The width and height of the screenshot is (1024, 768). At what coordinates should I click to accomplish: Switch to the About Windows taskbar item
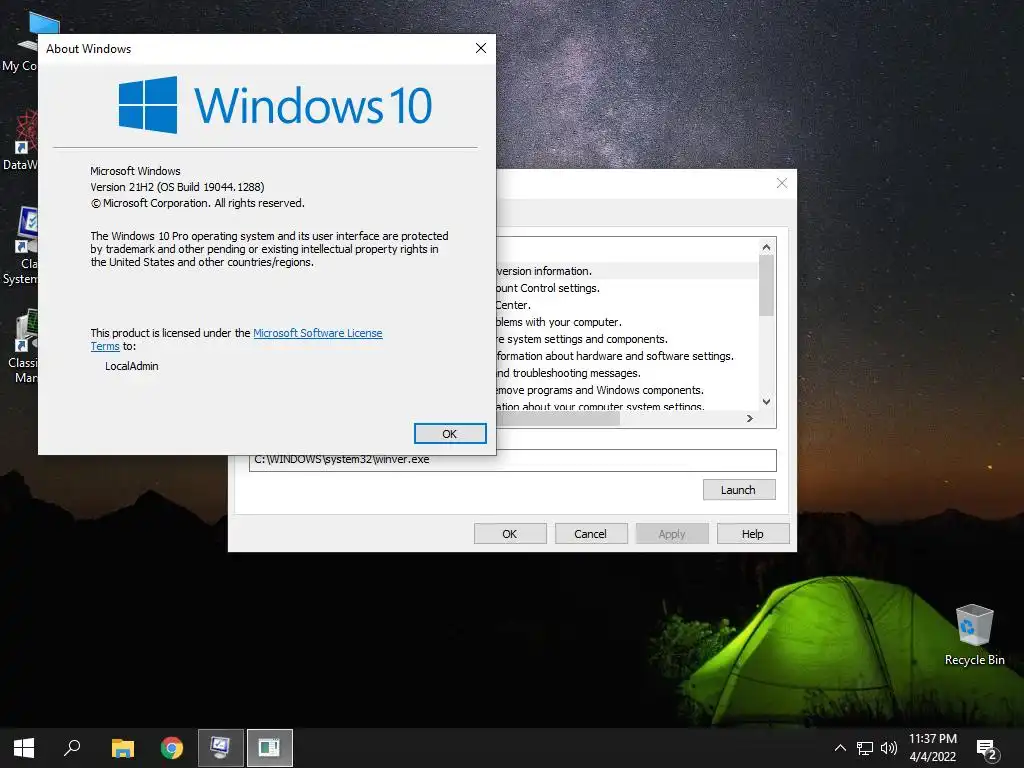269,748
